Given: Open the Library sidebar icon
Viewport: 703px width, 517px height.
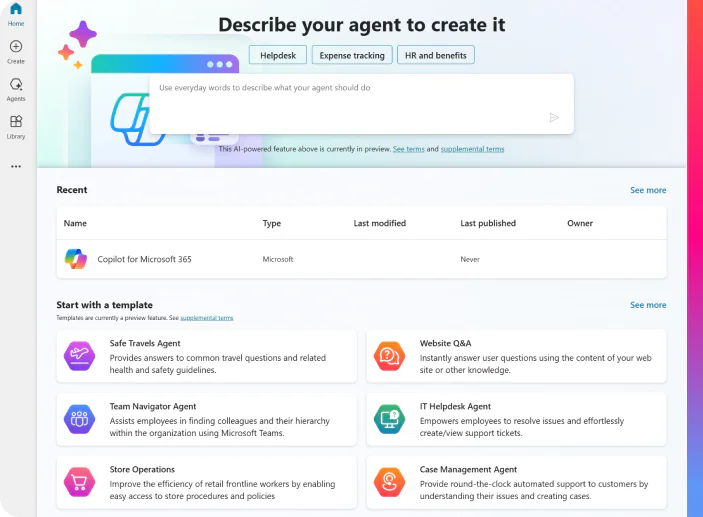Looking at the screenshot, I should (x=16, y=122).
